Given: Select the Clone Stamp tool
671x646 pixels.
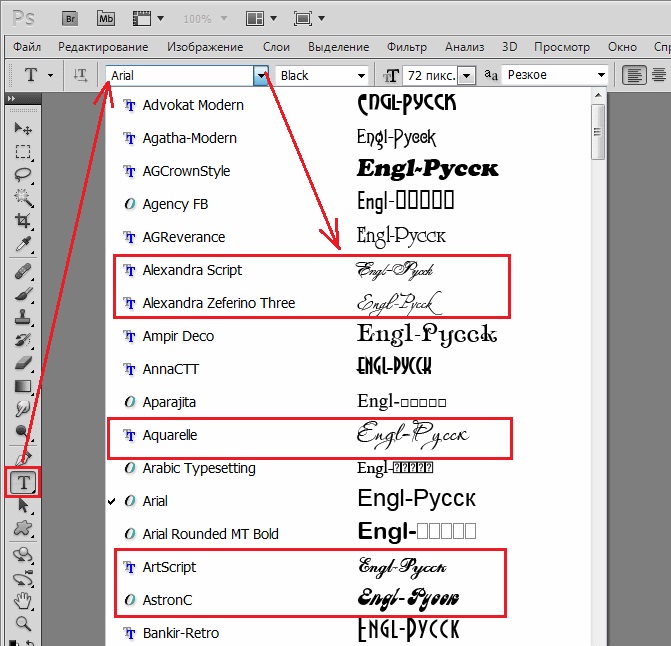Looking at the screenshot, I should [x=23, y=317].
